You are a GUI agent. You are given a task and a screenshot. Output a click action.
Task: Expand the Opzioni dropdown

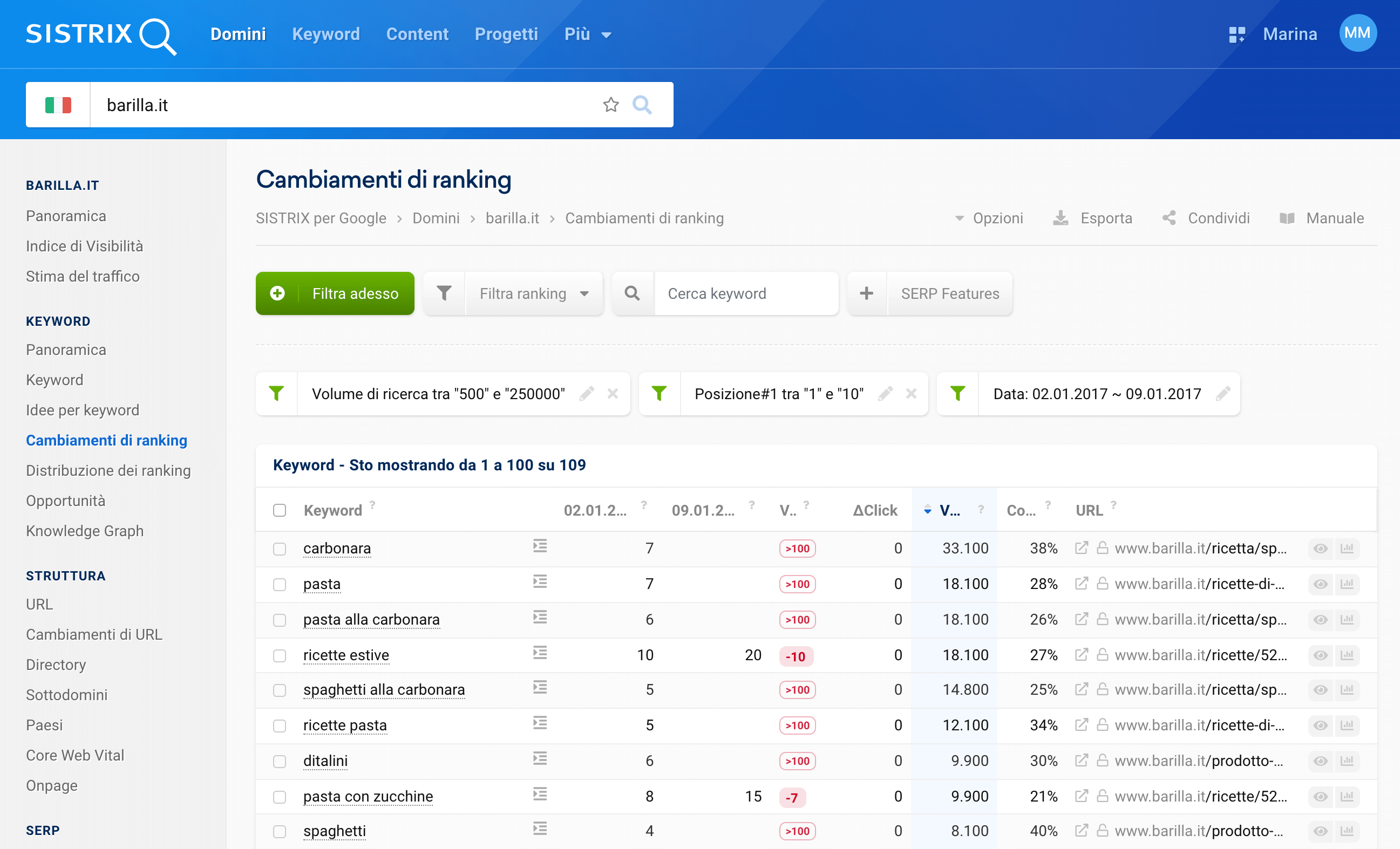tap(989, 218)
